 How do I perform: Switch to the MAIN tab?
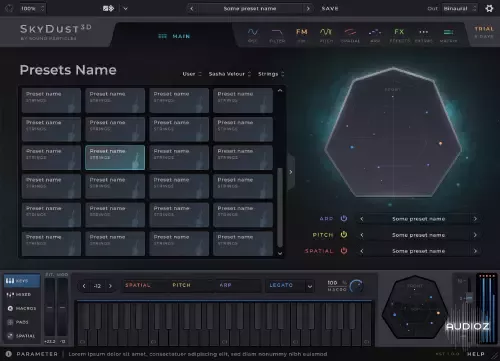(174, 36)
